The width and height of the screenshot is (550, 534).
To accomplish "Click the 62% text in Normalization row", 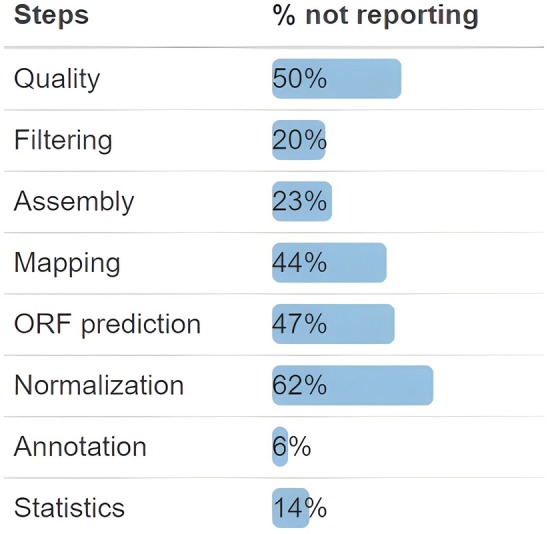I will click(x=300, y=385).
